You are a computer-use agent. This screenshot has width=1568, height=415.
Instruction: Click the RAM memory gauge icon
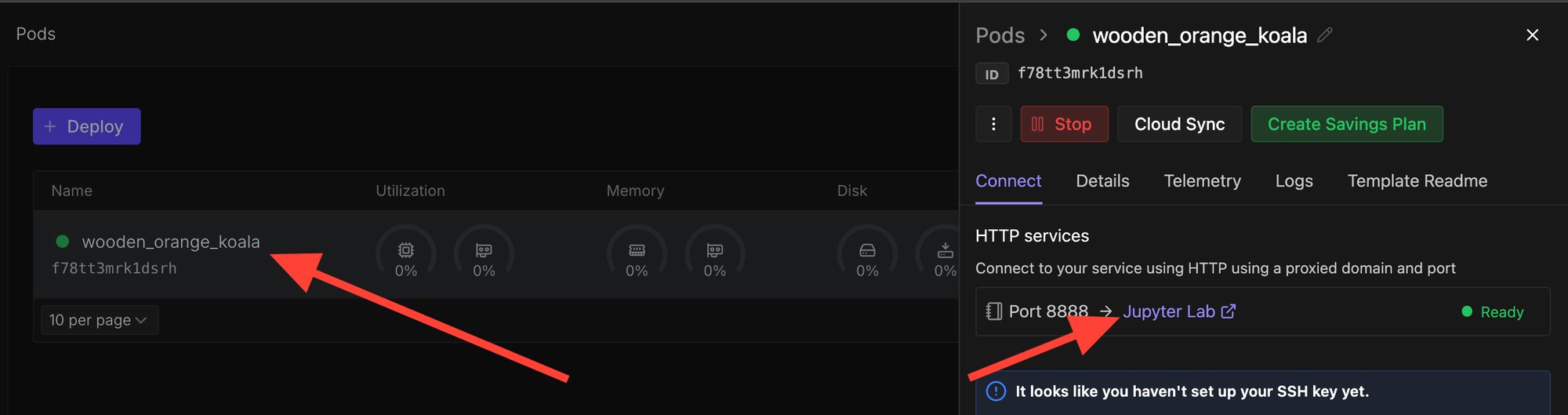pyautogui.click(x=637, y=251)
